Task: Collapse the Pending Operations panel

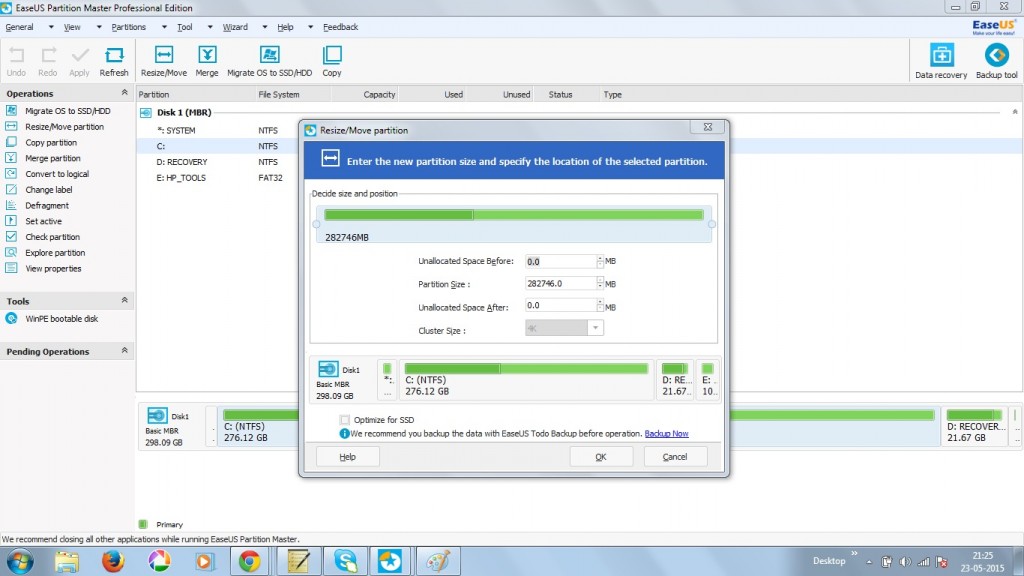Action: tap(125, 351)
